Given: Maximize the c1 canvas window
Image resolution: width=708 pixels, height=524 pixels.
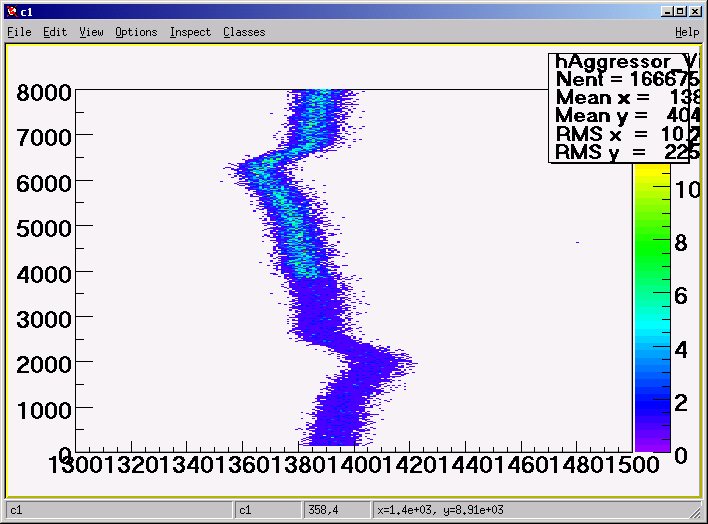Looking at the screenshot, I should coord(681,12).
